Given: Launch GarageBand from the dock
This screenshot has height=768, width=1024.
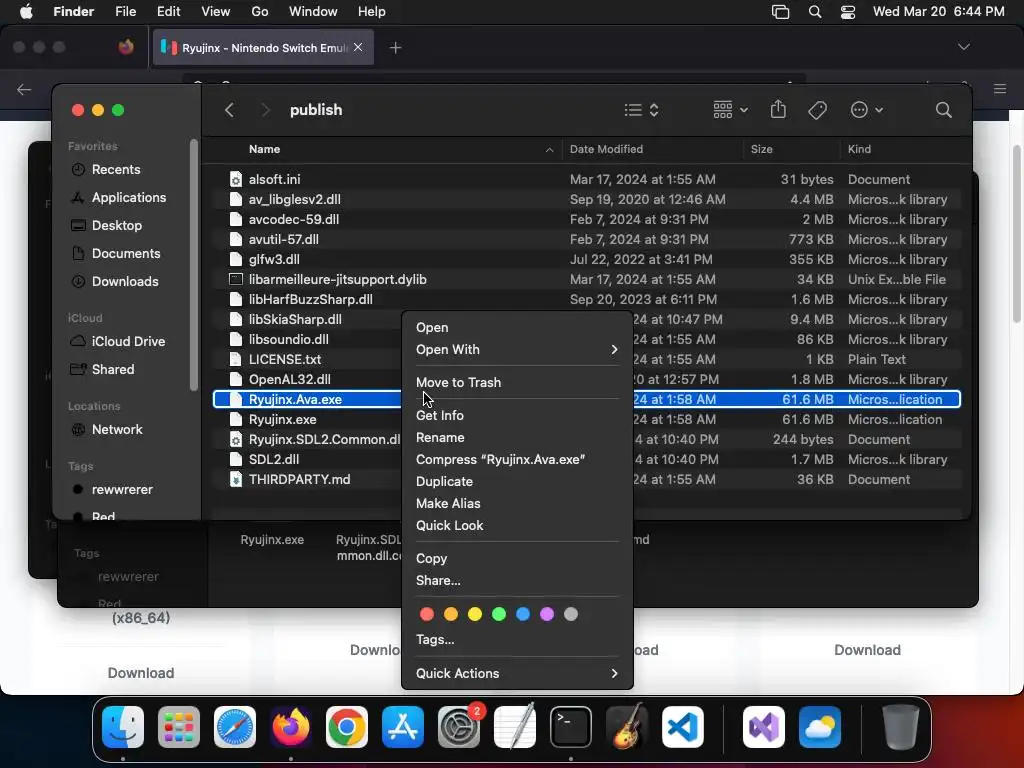Looking at the screenshot, I should [x=627, y=727].
